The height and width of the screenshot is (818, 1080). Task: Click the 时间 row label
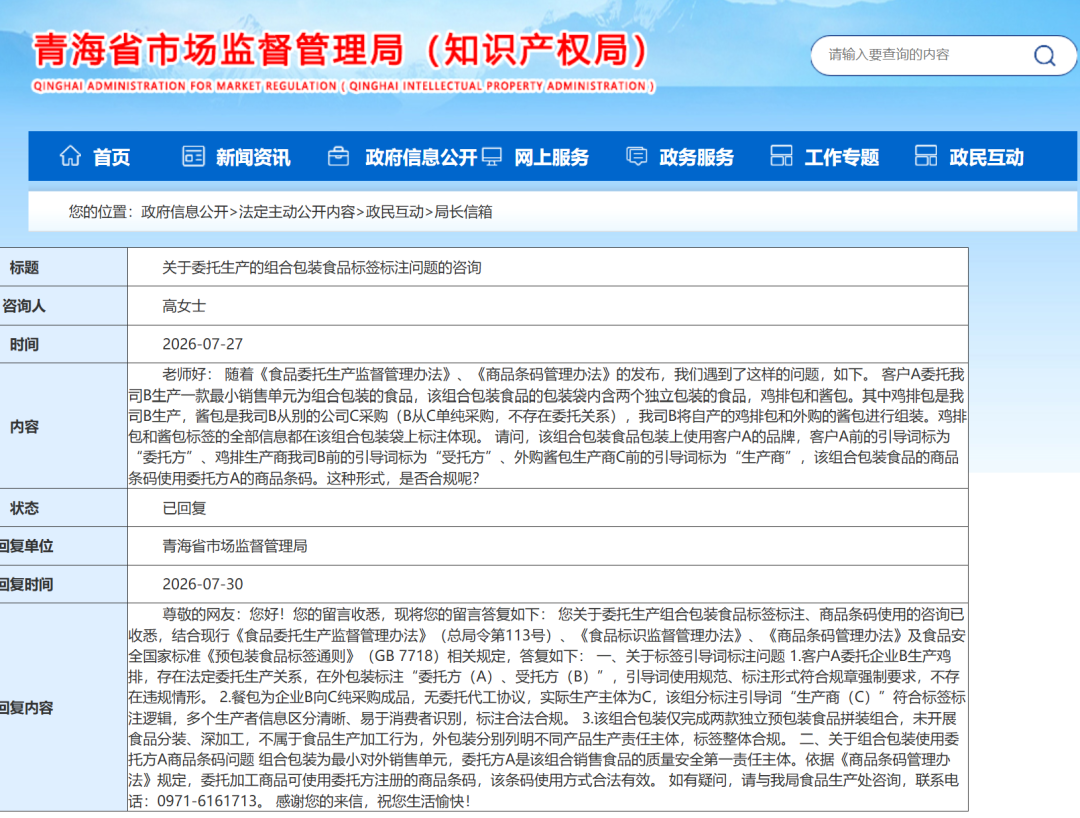point(24,344)
